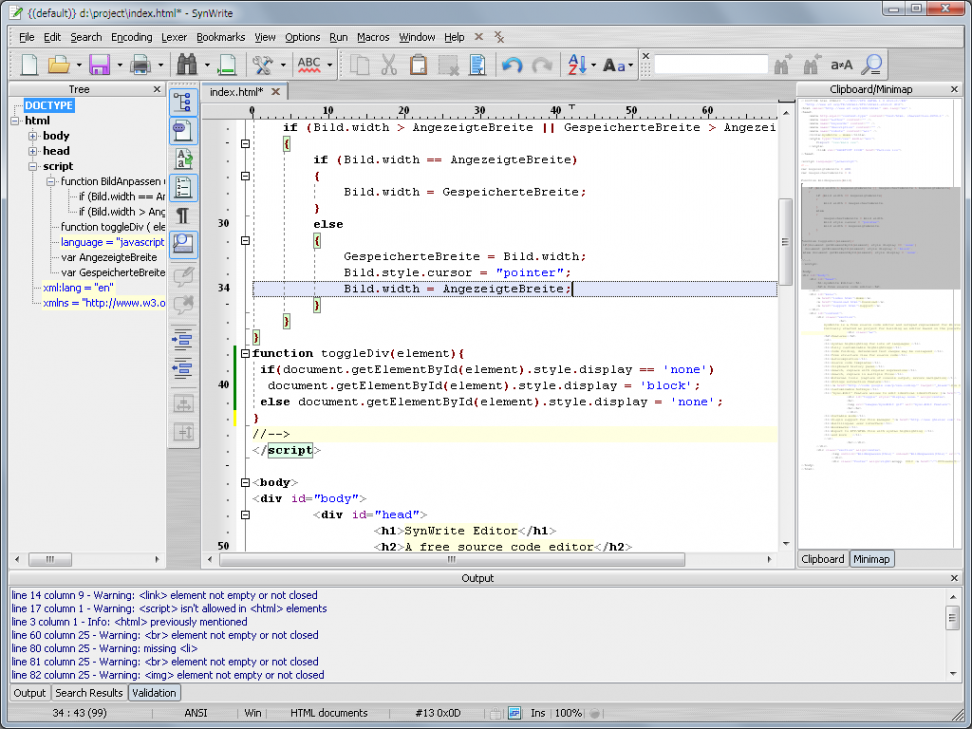Expand the script node in the Tree panel
Viewport: 972px width, 729px height.
[x=31, y=166]
